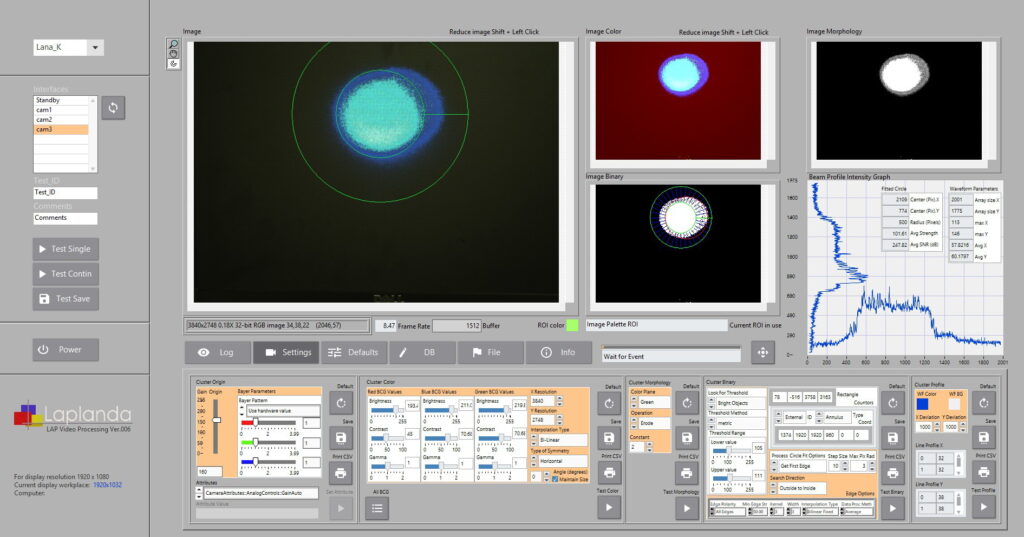
Task: Click the Test Single button
Action: pos(66,248)
